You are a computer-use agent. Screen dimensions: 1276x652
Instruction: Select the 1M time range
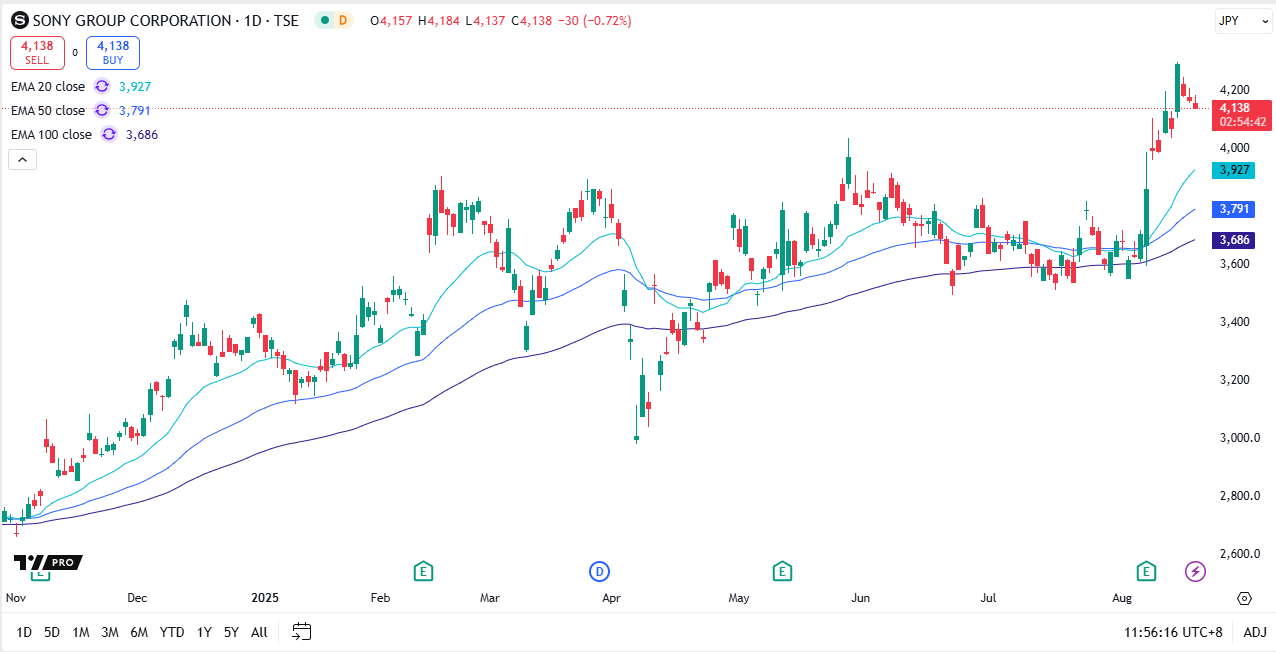pos(81,632)
